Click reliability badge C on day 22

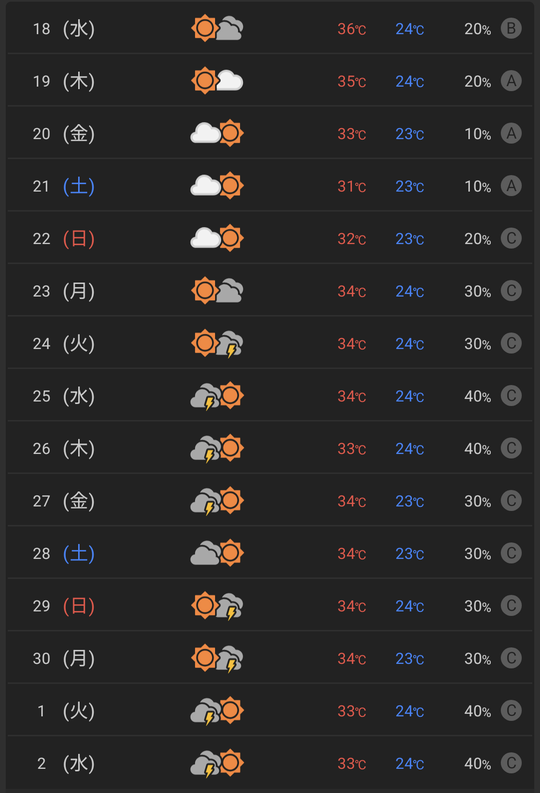511,238
